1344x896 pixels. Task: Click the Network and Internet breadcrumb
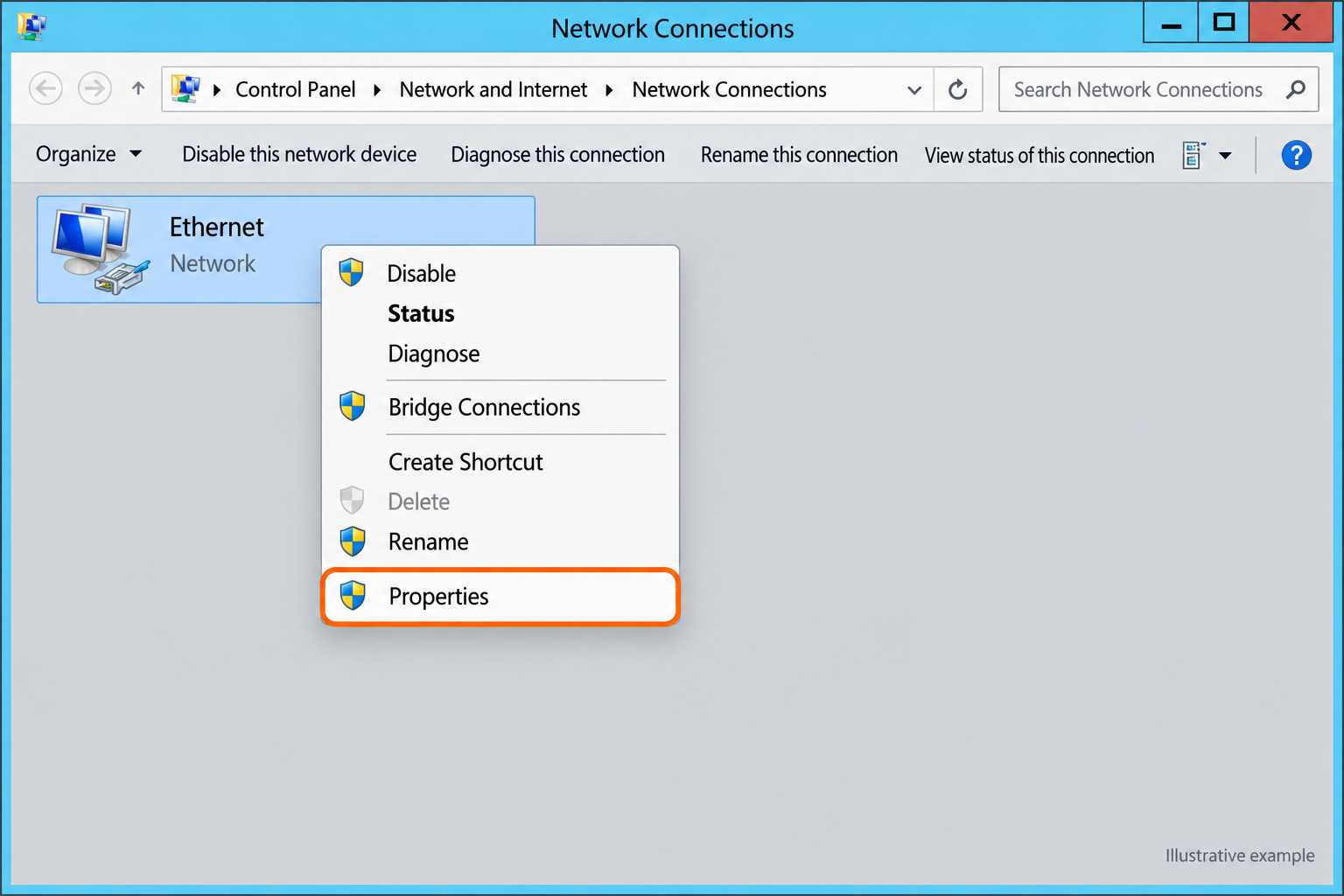493,89
